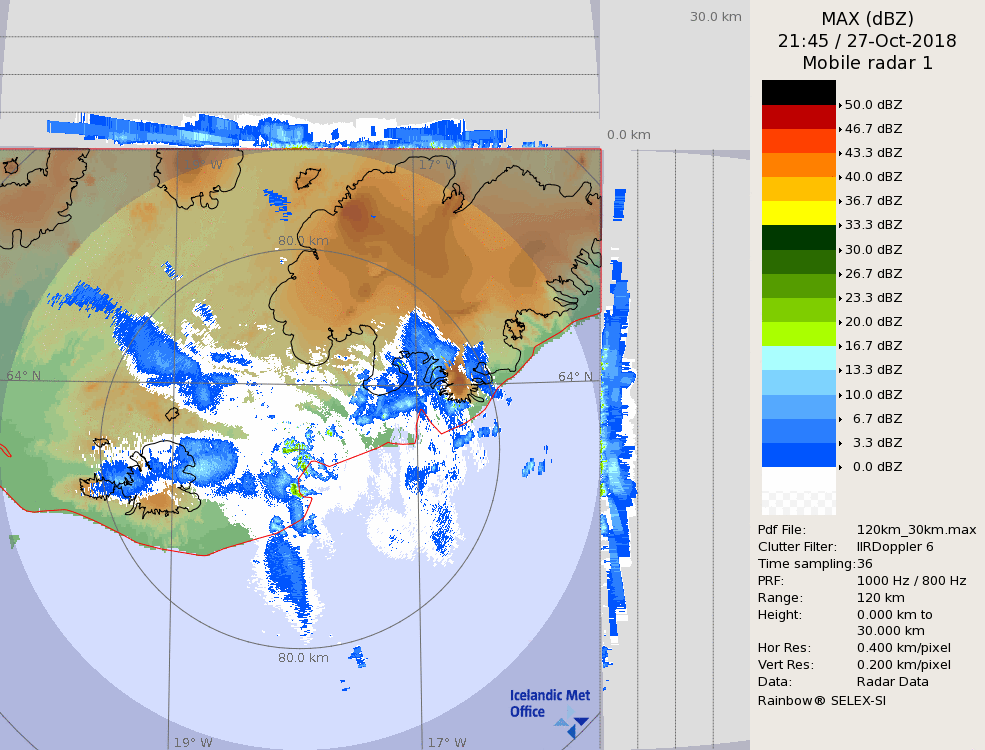Click the upper 80.0 km range ring label
The image size is (985, 750).
(x=303, y=241)
